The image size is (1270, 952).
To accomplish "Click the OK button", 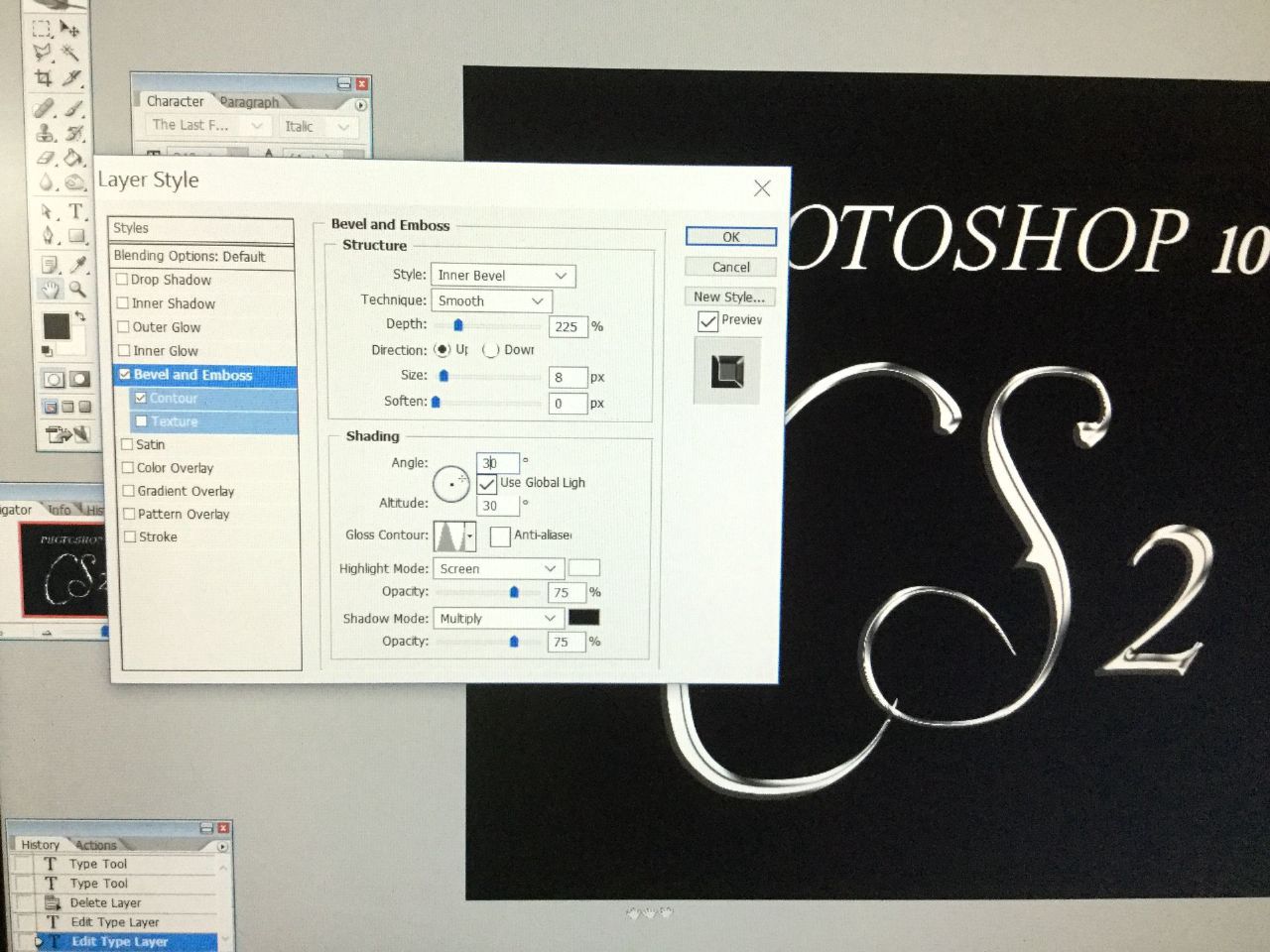I will click(x=730, y=237).
